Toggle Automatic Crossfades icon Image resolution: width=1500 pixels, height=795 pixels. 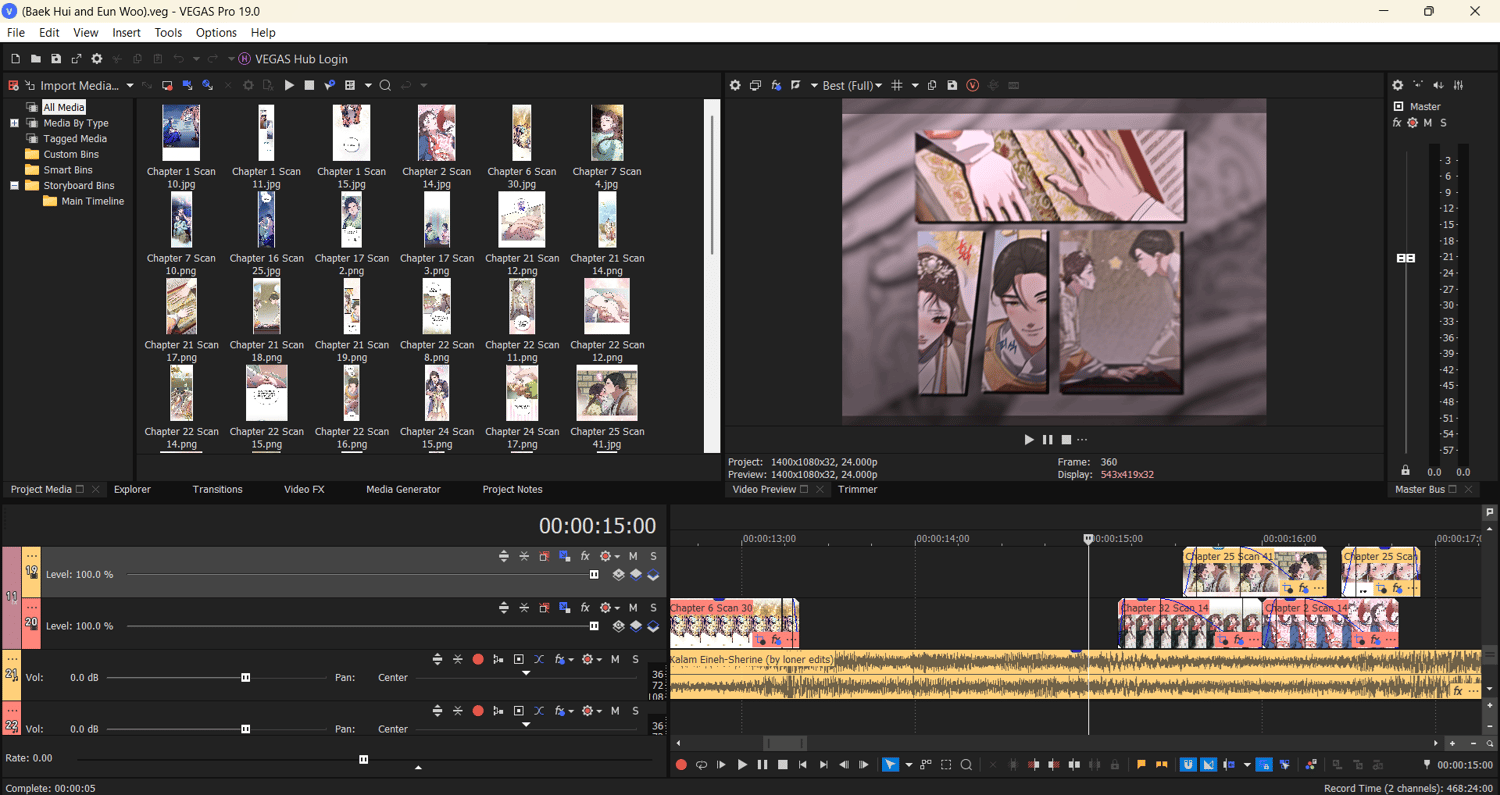pyautogui.click(x=1208, y=765)
